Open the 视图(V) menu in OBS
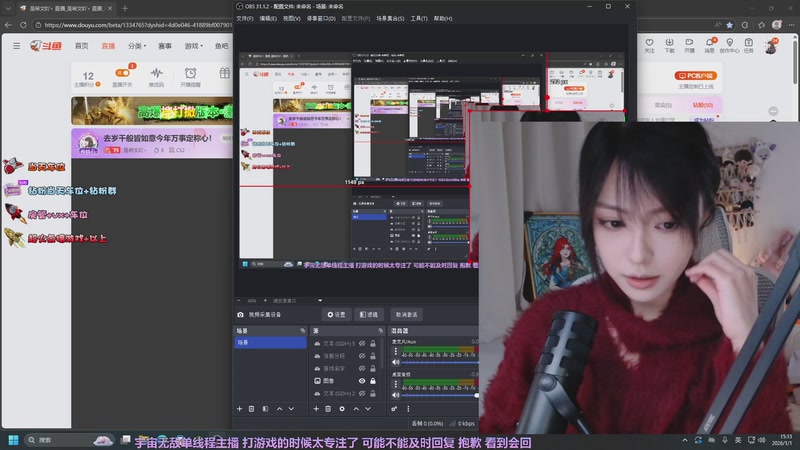 click(291, 18)
